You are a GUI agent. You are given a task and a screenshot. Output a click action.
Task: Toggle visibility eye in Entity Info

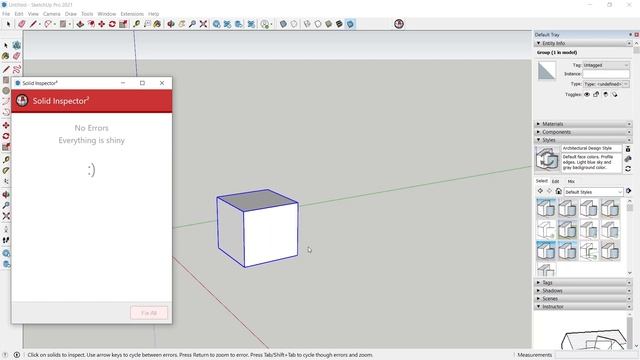[587, 94]
